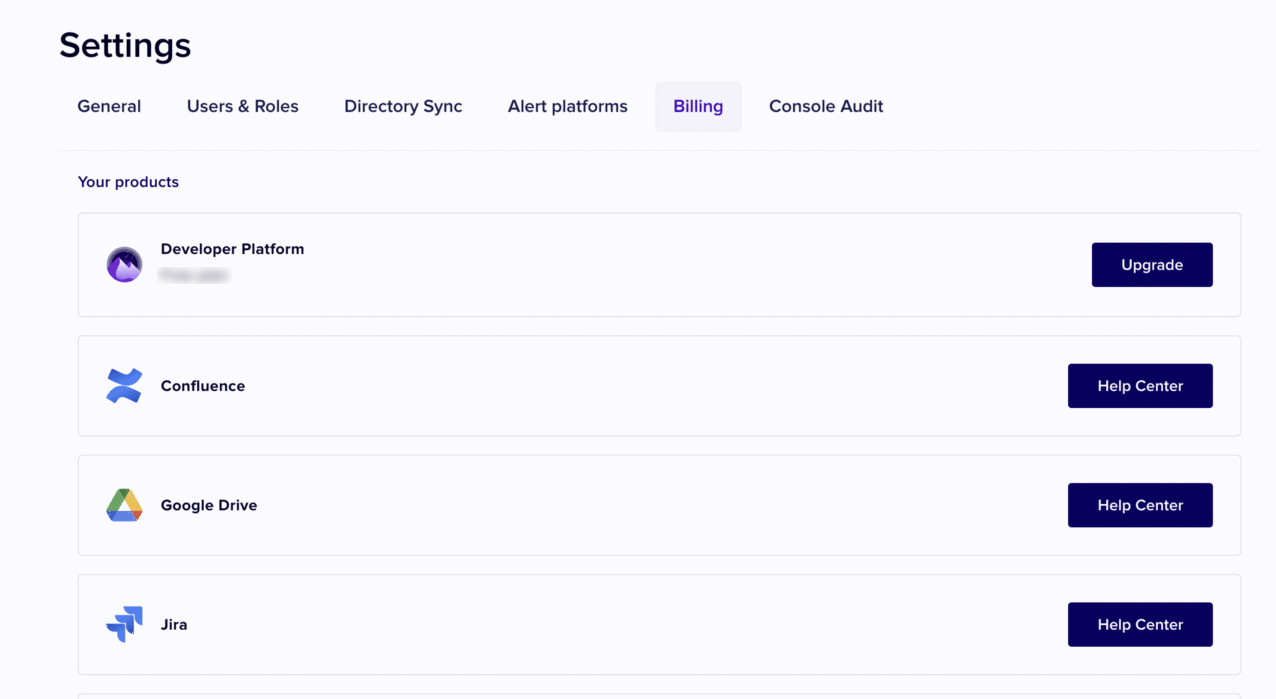Click the Developer Platform purple mountain icon
This screenshot has height=699, width=1276.
pos(124,265)
